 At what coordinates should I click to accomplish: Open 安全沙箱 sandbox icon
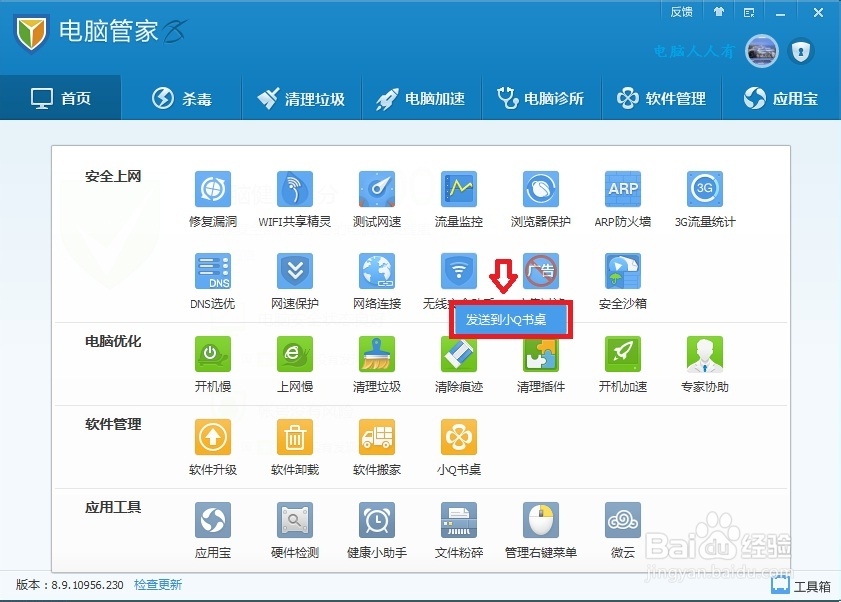[x=623, y=271]
